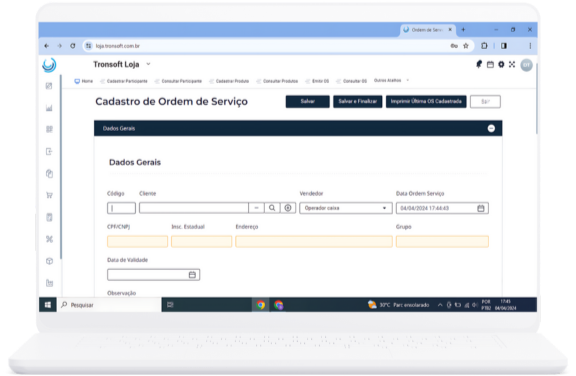Open the Consultar OS shortcut
This screenshot has height=376, width=576.
point(352,81)
